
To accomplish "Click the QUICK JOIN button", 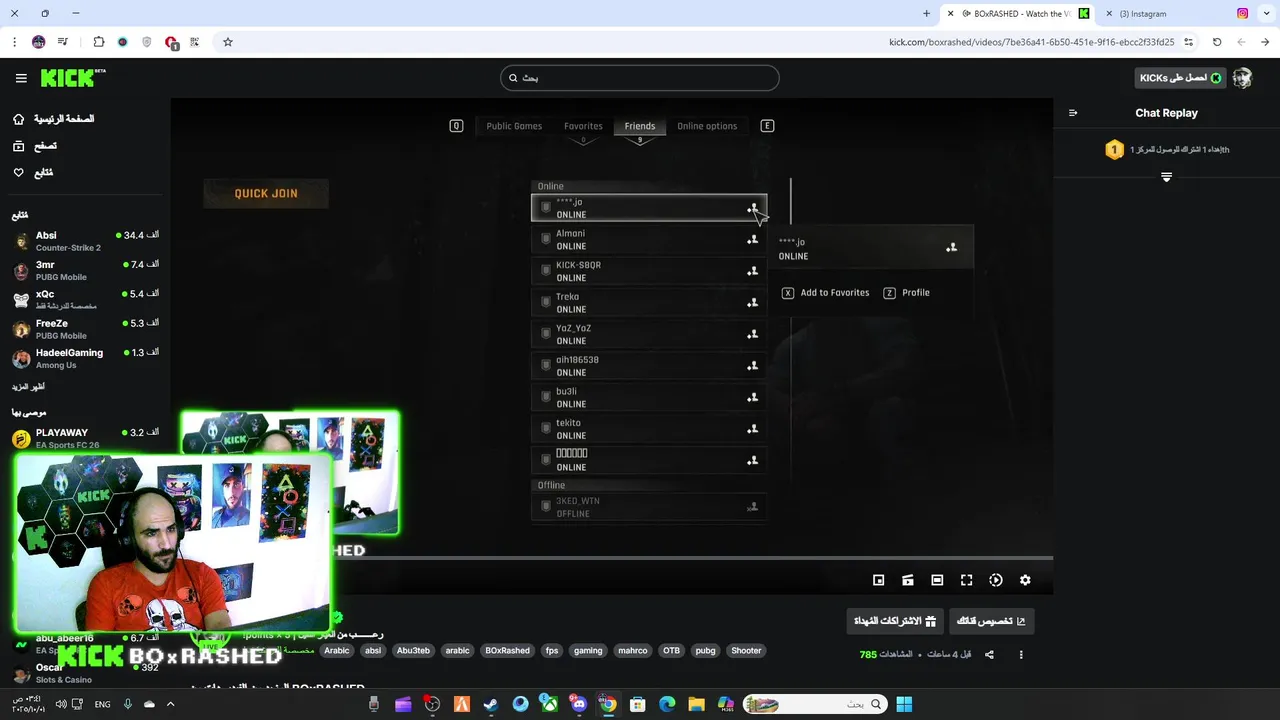I will [x=266, y=194].
